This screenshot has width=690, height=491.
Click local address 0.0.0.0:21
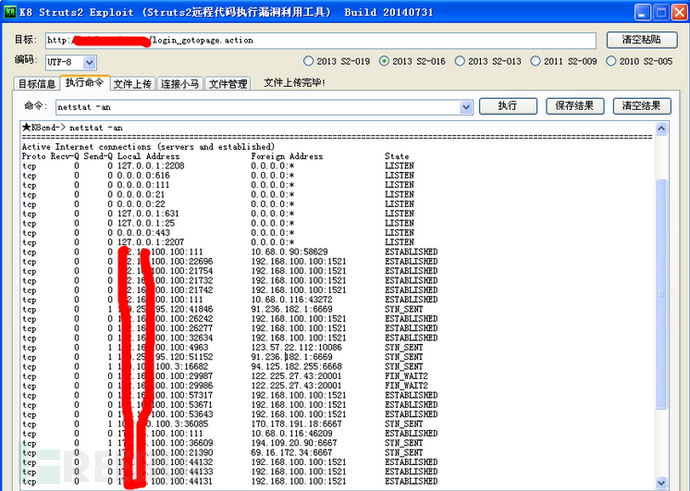141,195
